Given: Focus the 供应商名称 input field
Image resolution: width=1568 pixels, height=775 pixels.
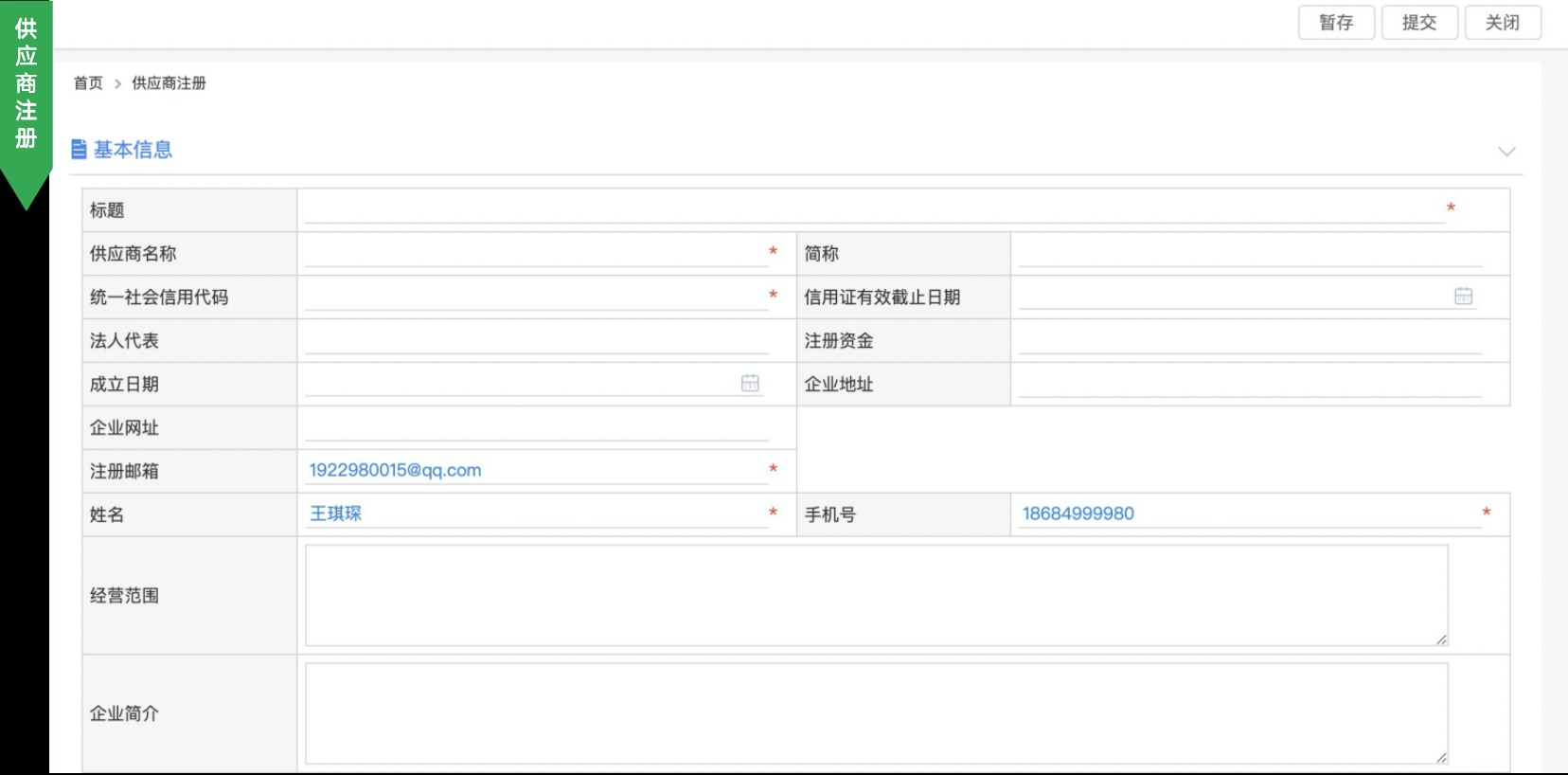Looking at the screenshot, I should (x=537, y=253).
